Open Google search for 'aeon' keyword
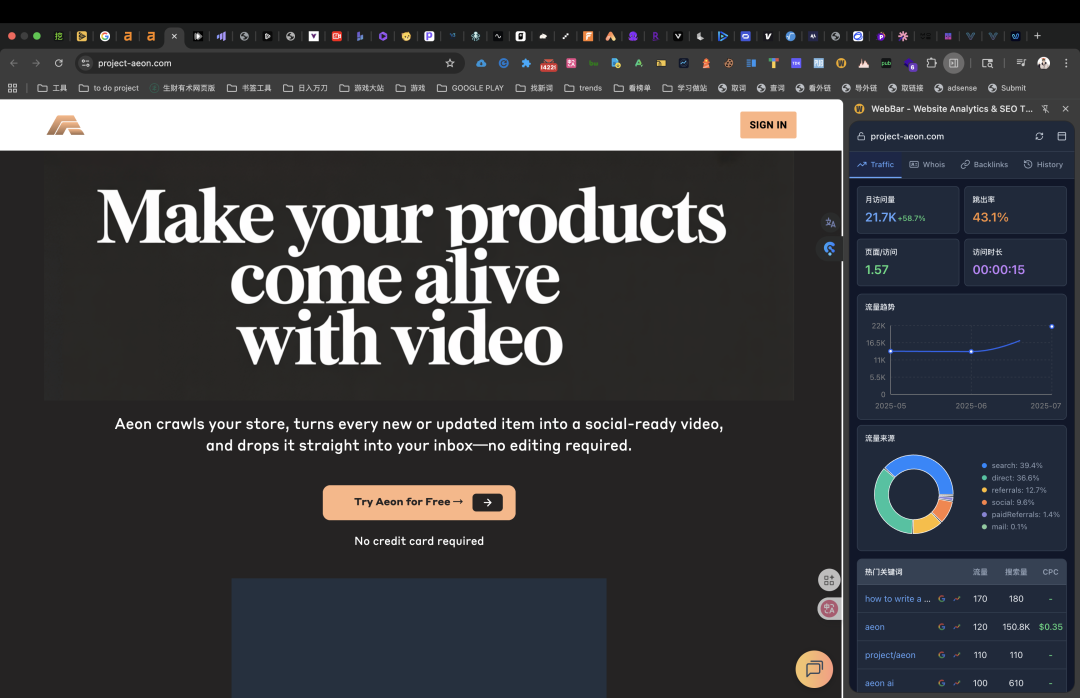This screenshot has width=1080, height=698. (942, 627)
